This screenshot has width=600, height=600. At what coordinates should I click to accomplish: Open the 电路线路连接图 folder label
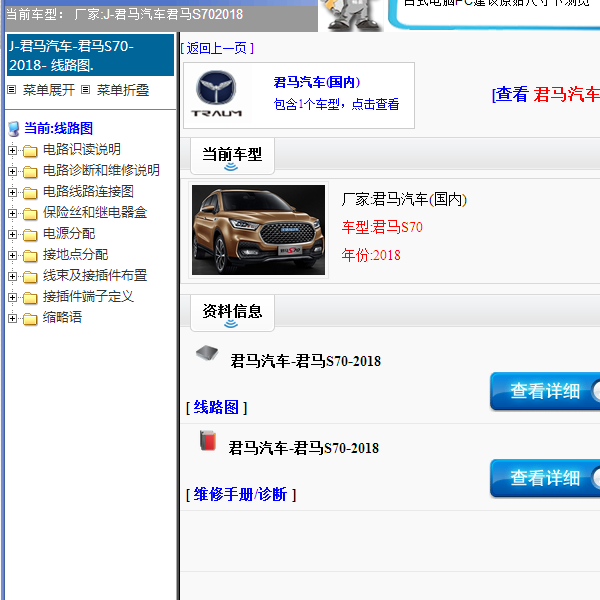pos(88,191)
